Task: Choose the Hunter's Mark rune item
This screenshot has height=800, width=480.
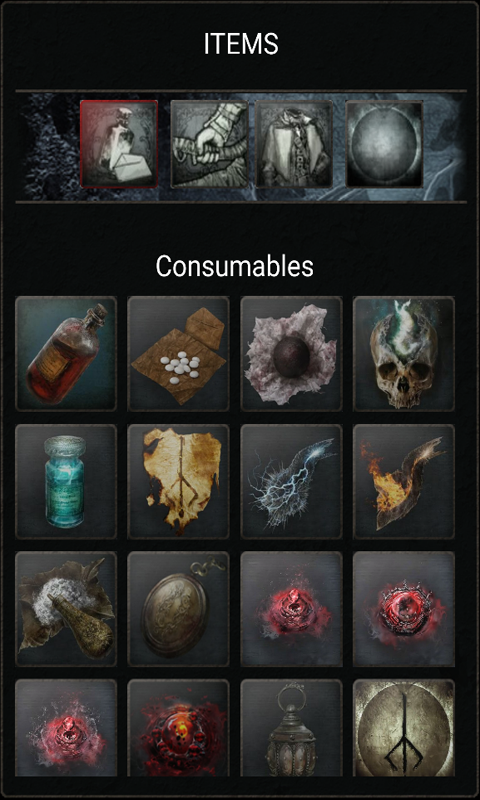Action: [x=404, y=728]
